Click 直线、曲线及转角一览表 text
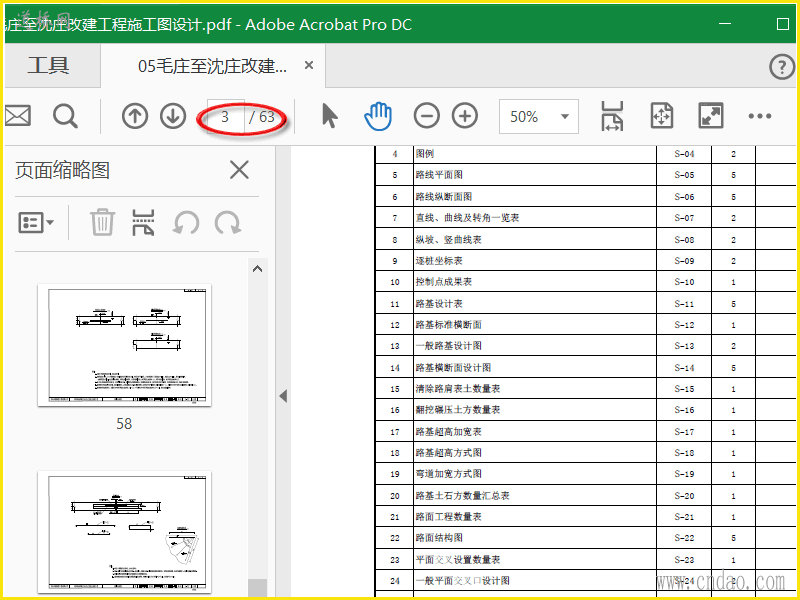 pos(467,218)
